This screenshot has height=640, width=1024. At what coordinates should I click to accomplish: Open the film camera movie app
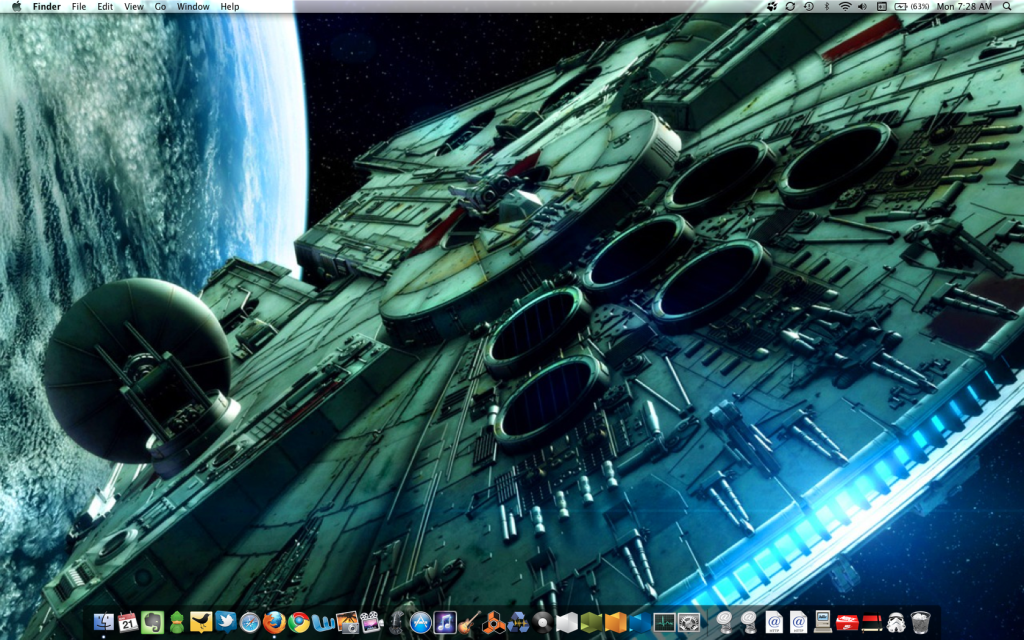point(371,622)
